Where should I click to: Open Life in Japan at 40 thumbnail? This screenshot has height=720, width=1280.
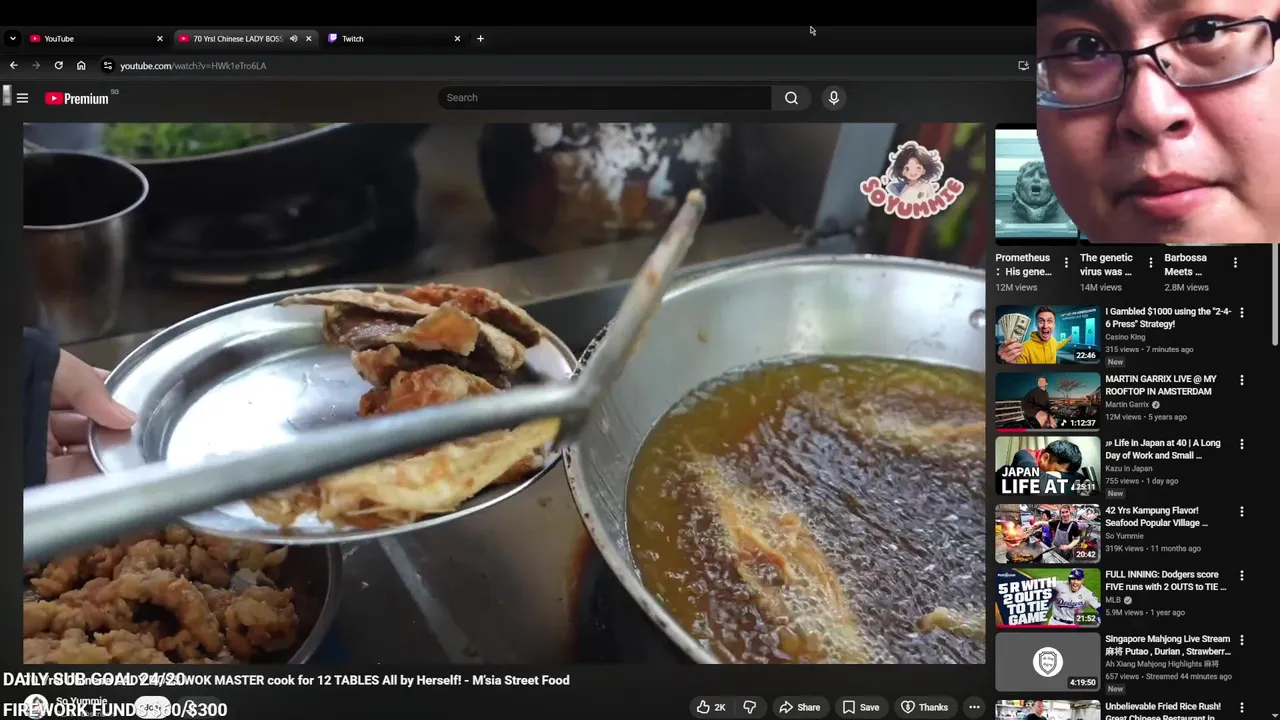click(x=1047, y=466)
